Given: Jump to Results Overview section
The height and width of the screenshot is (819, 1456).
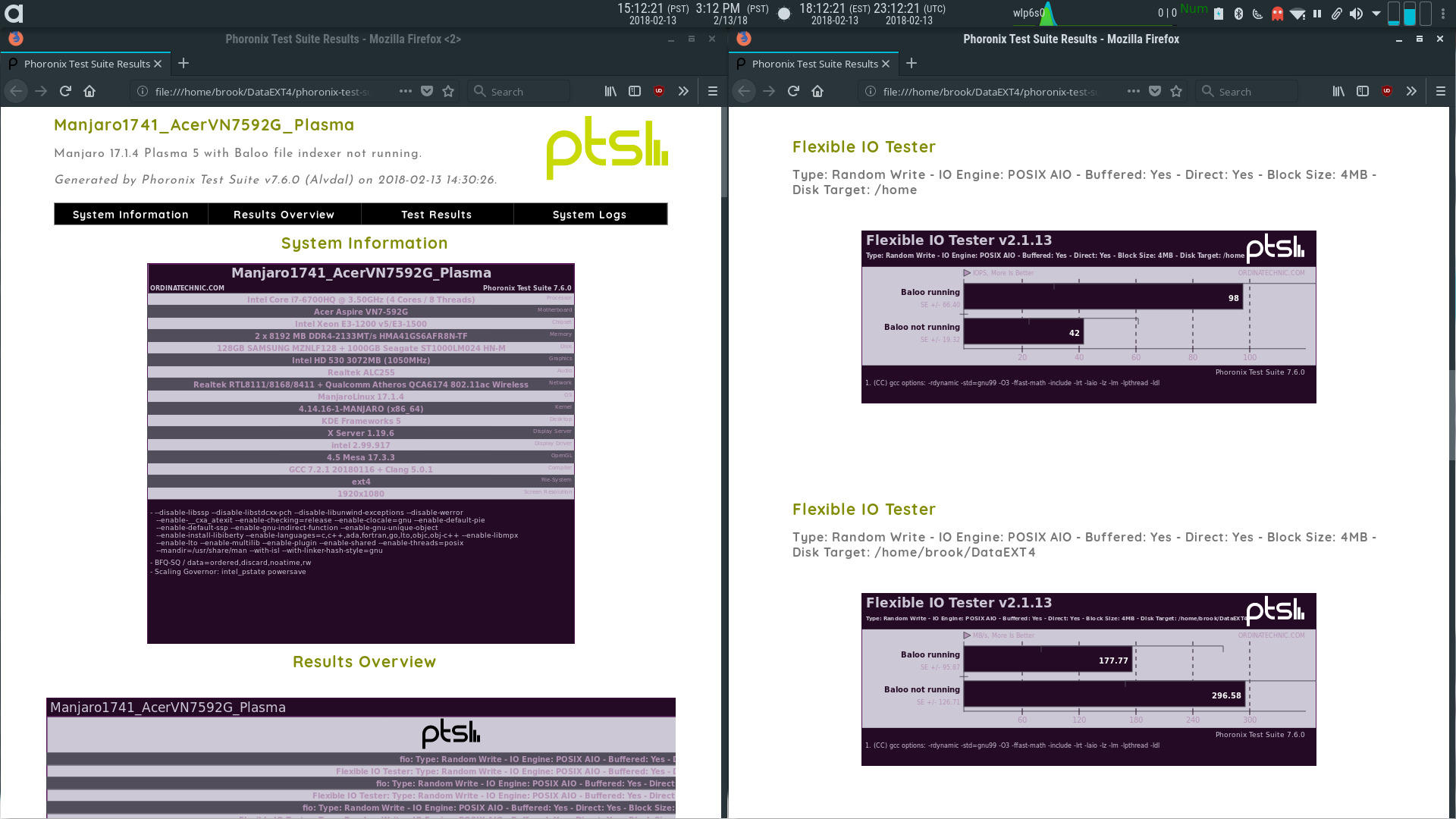Looking at the screenshot, I should click(x=284, y=215).
